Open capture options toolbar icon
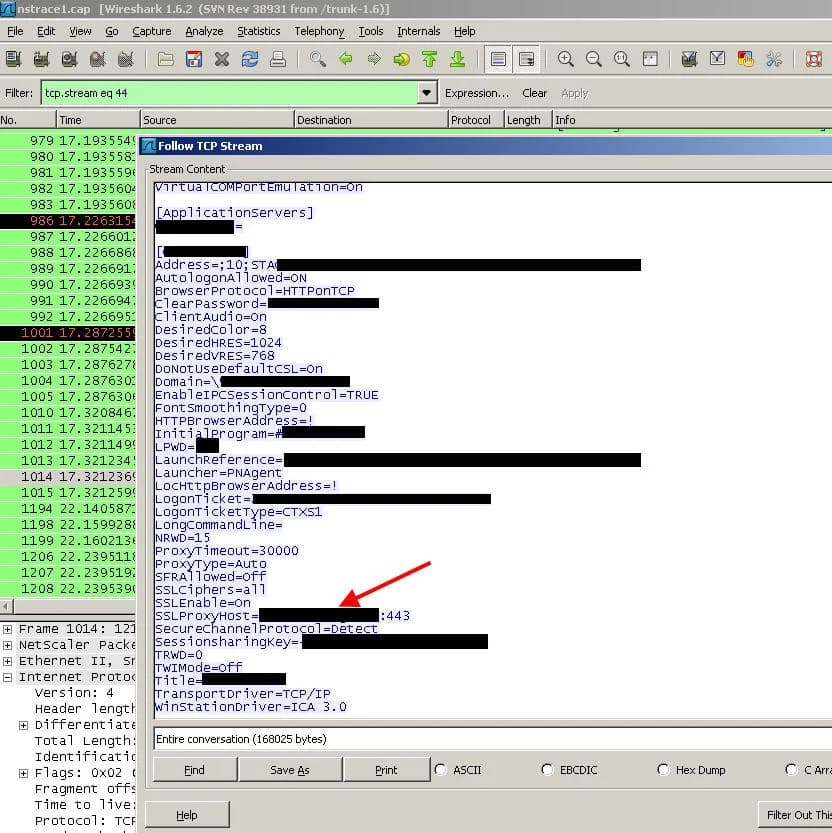The width and height of the screenshot is (832, 833). point(41,58)
